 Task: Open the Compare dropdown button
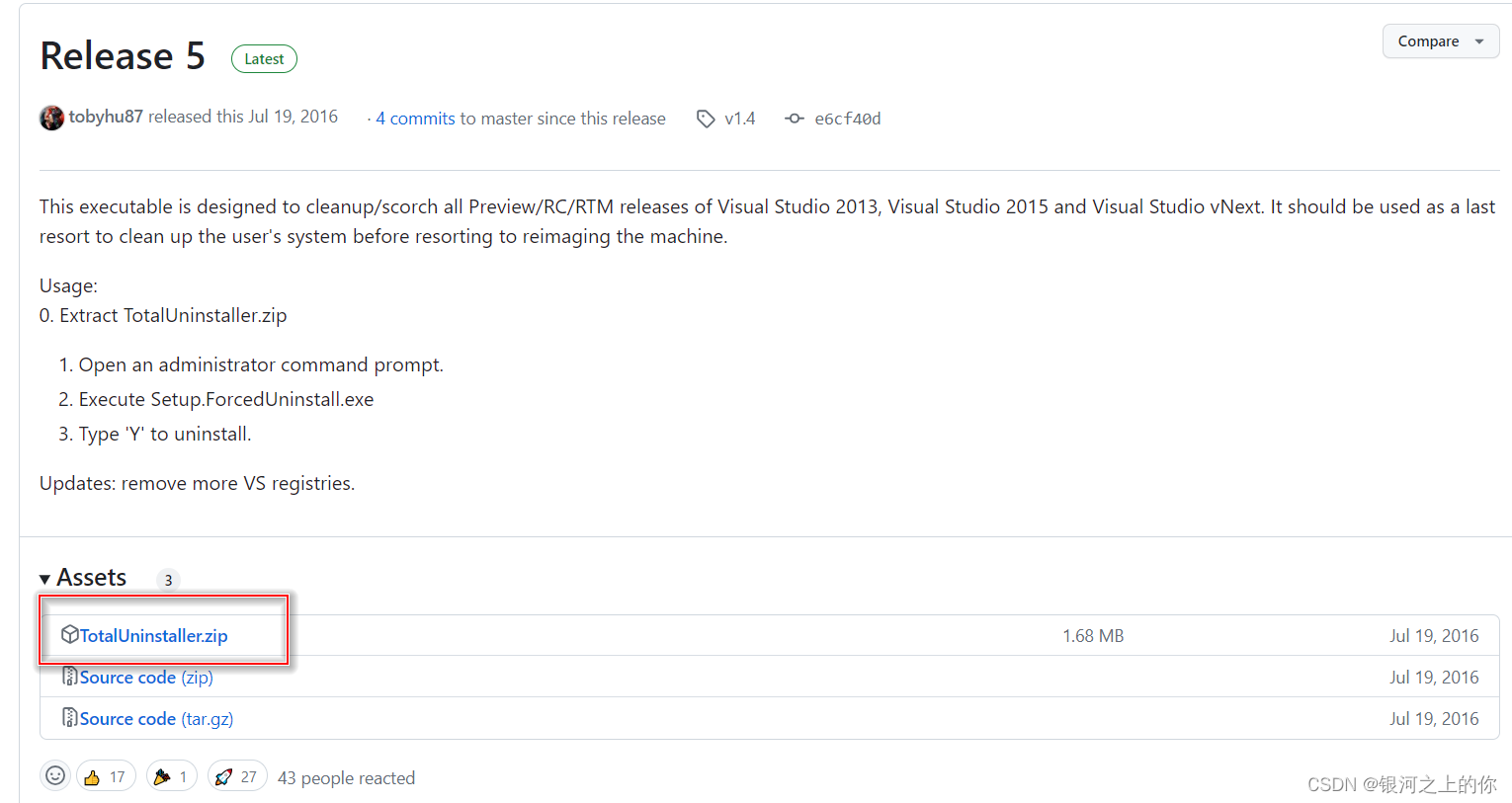coord(1440,41)
